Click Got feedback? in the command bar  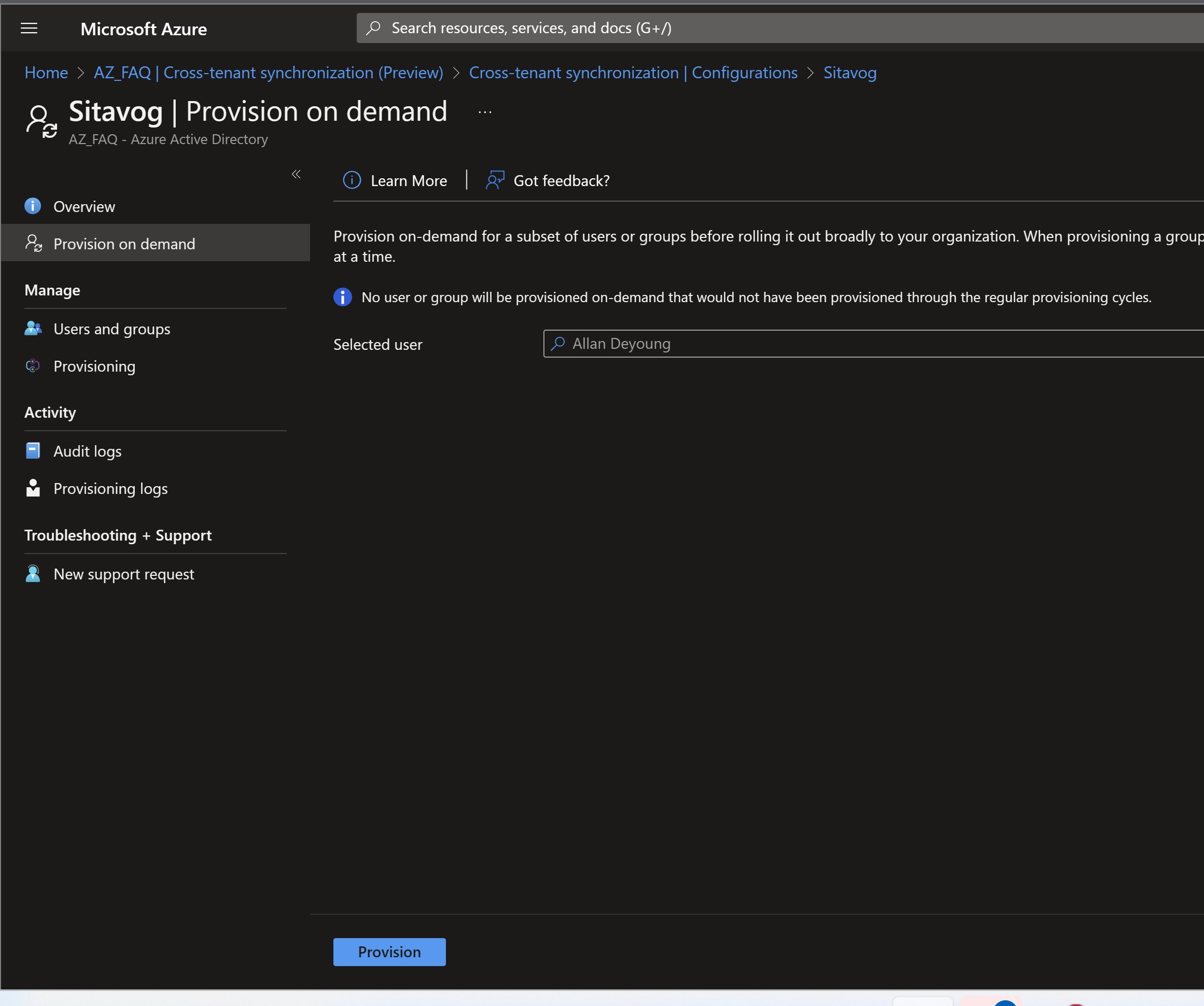pyautogui.click(x=548, y=180)
